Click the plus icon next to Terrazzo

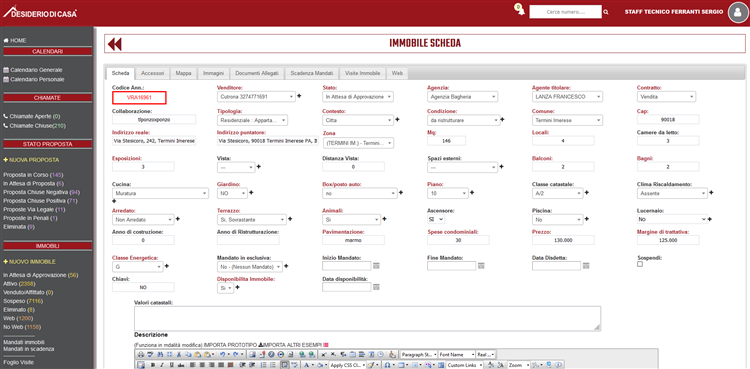tap(290, 219)
